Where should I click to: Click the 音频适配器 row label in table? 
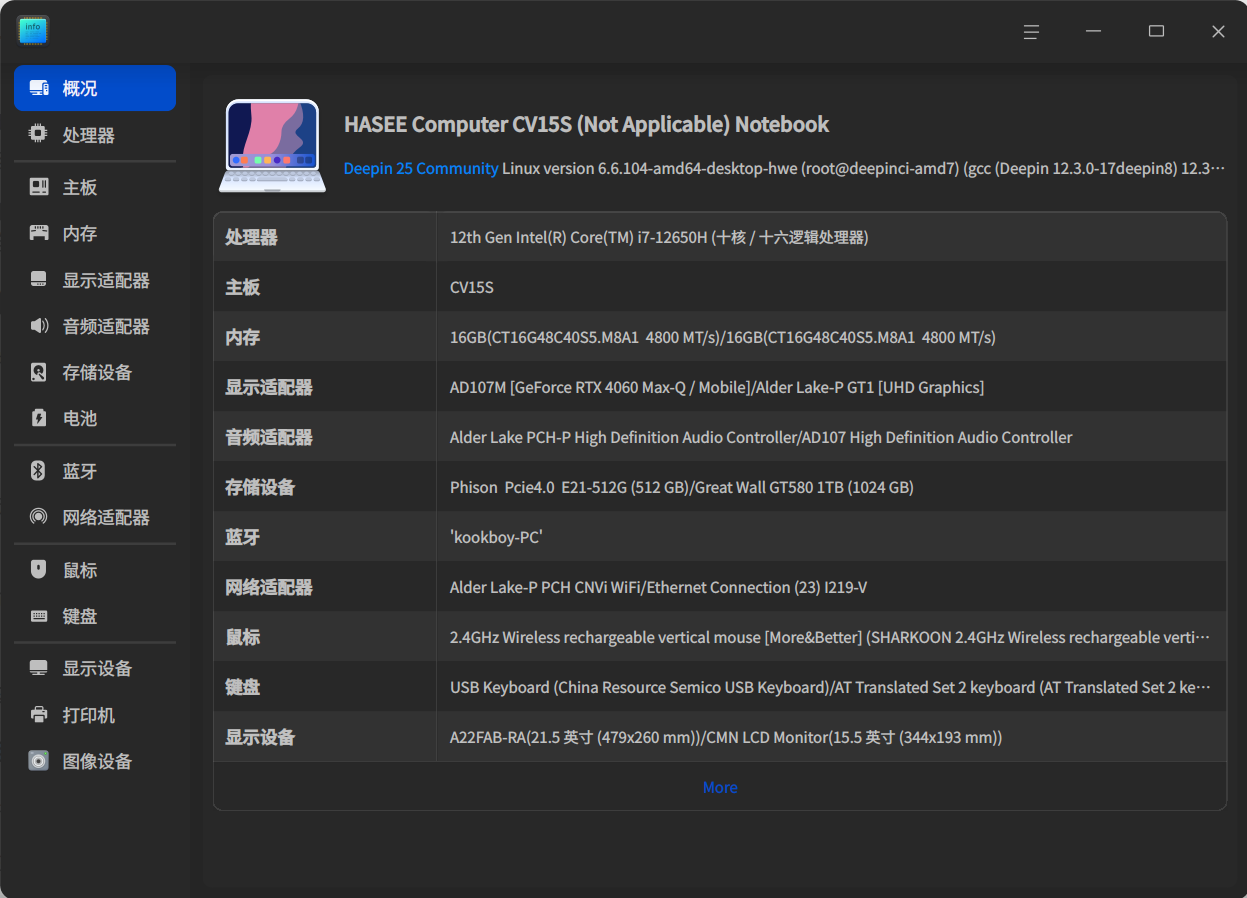(x=269, y=437)
